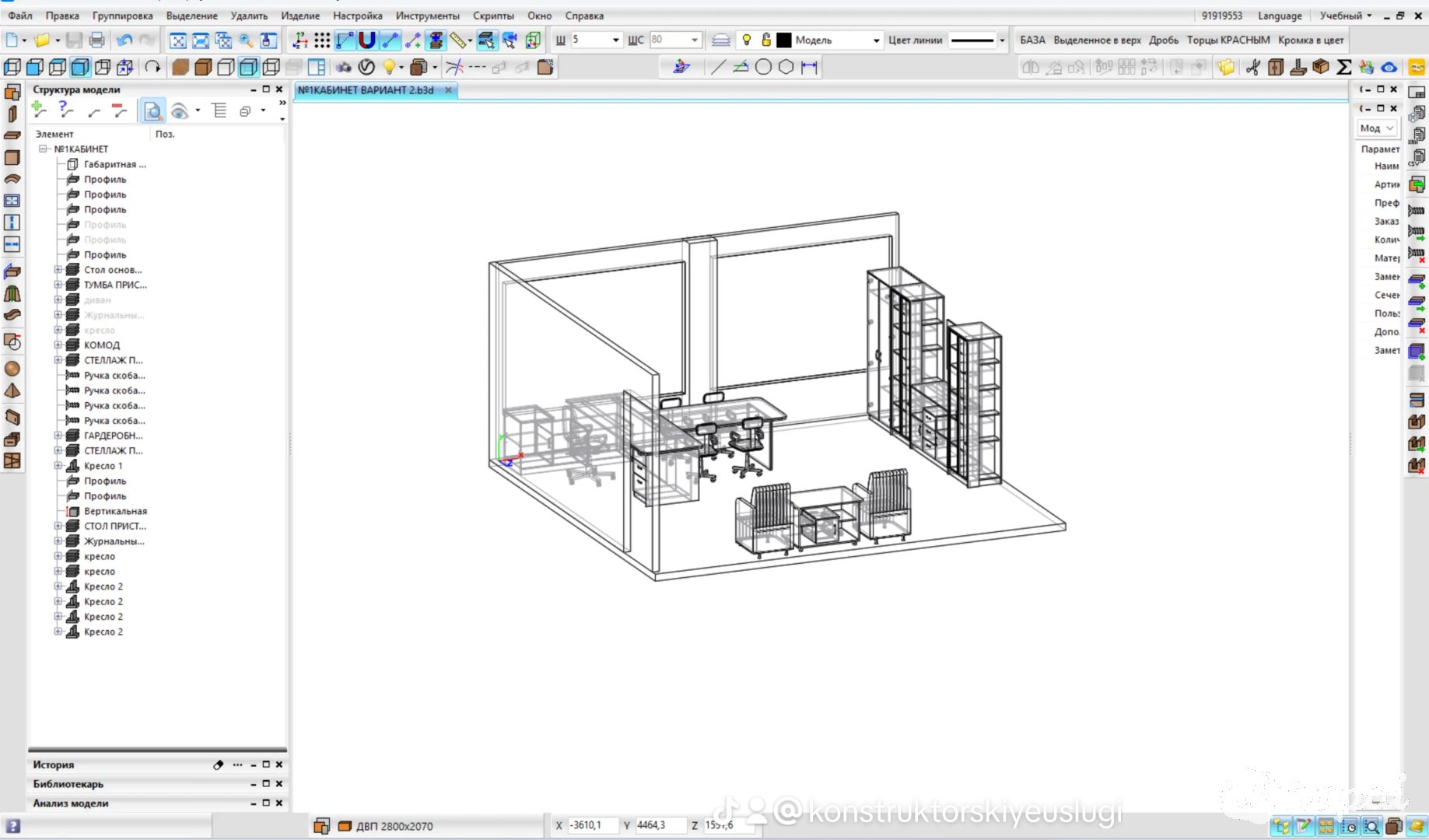Collapse the №1КАБИНЕТ root node

[x=44, y=149]
